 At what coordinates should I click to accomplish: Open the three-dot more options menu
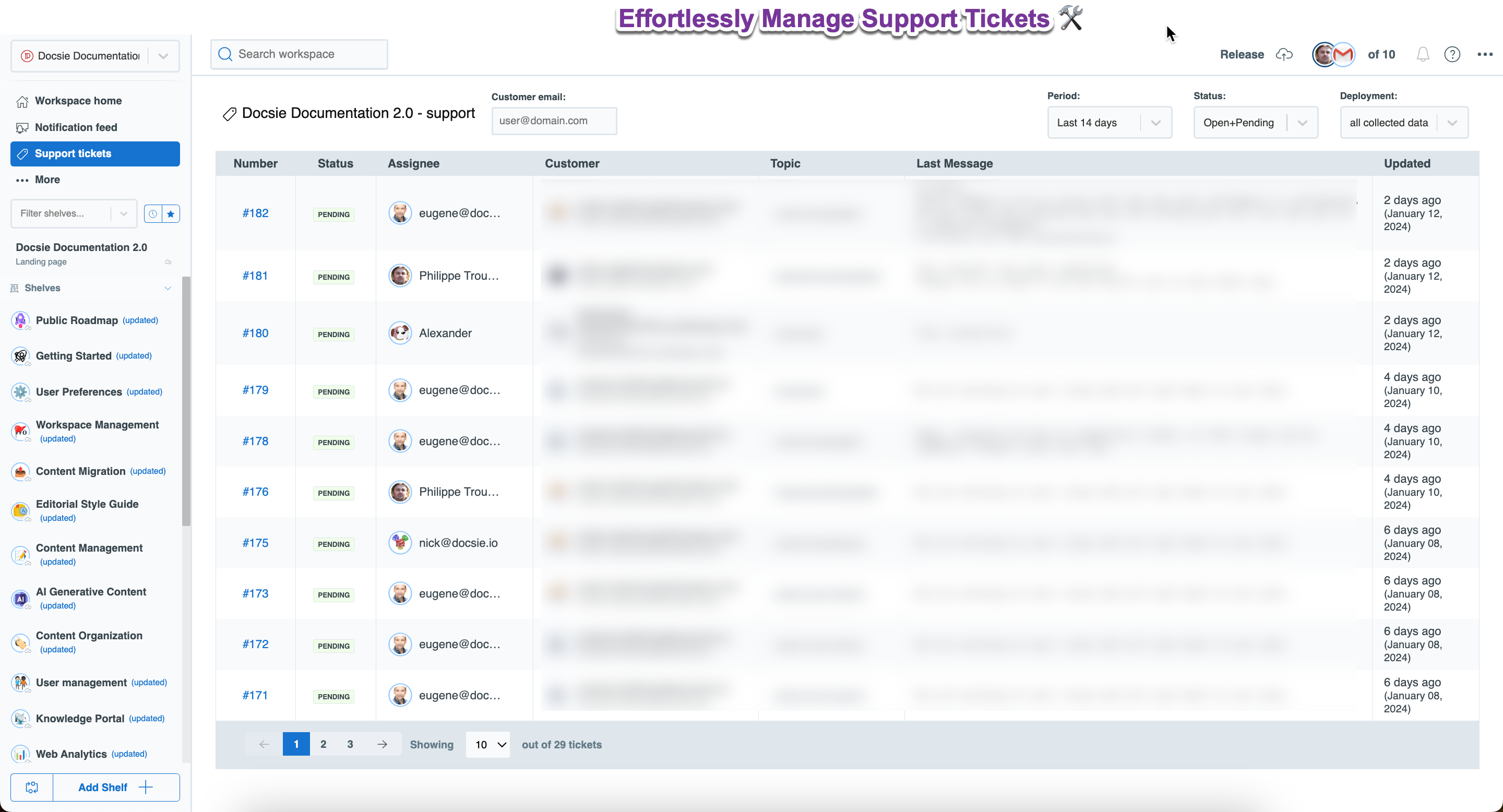pos(1484,54)
